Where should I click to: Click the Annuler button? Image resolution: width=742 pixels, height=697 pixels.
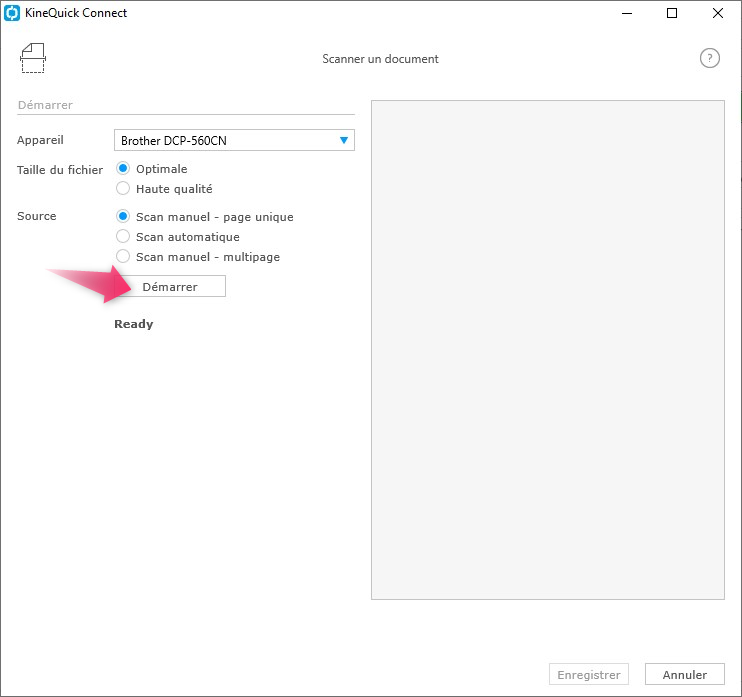(x=684, y=674)
